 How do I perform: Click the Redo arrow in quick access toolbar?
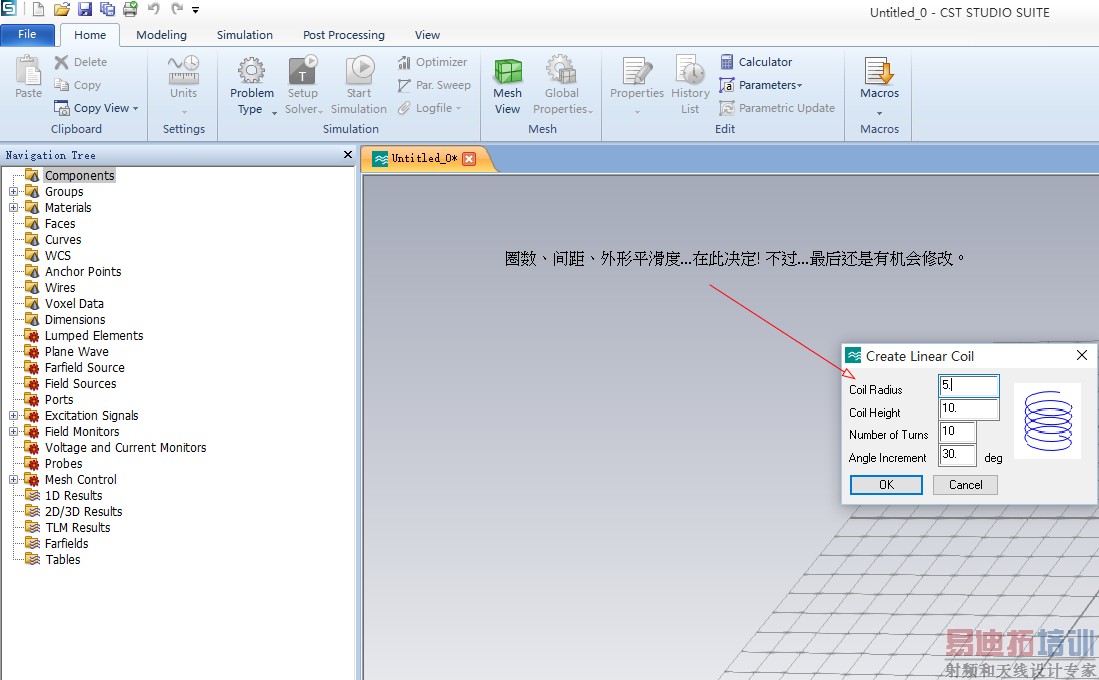tap(177, 9)
